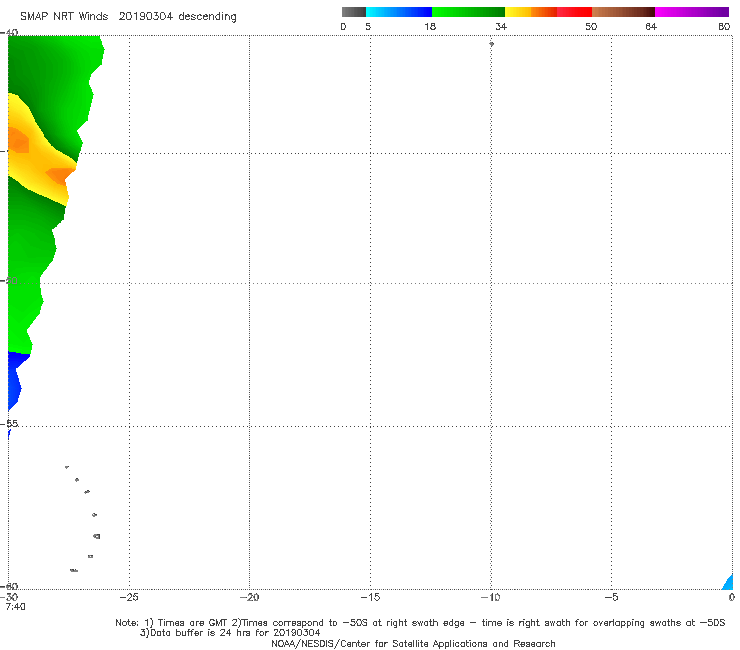Click the latitude axis label '-55'
The width and height of the screenshot is (740, 650).
10,423
